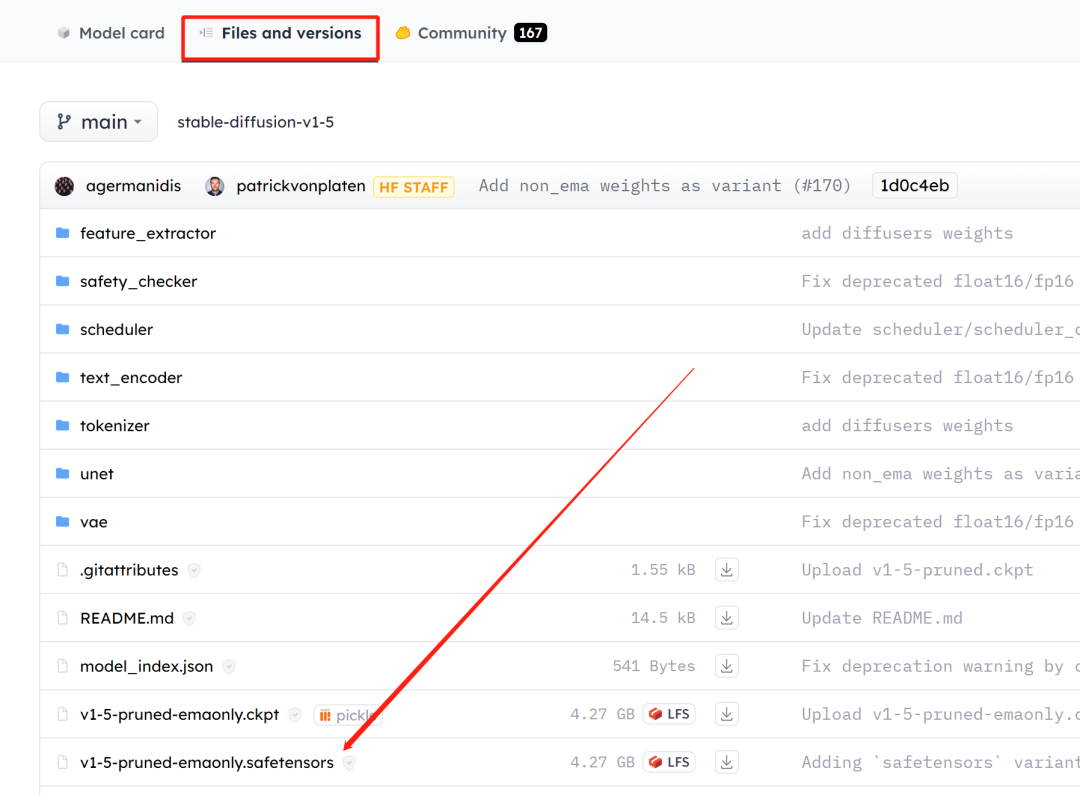
Task: Click the scheduler folder icon
Action: (63, 329)
